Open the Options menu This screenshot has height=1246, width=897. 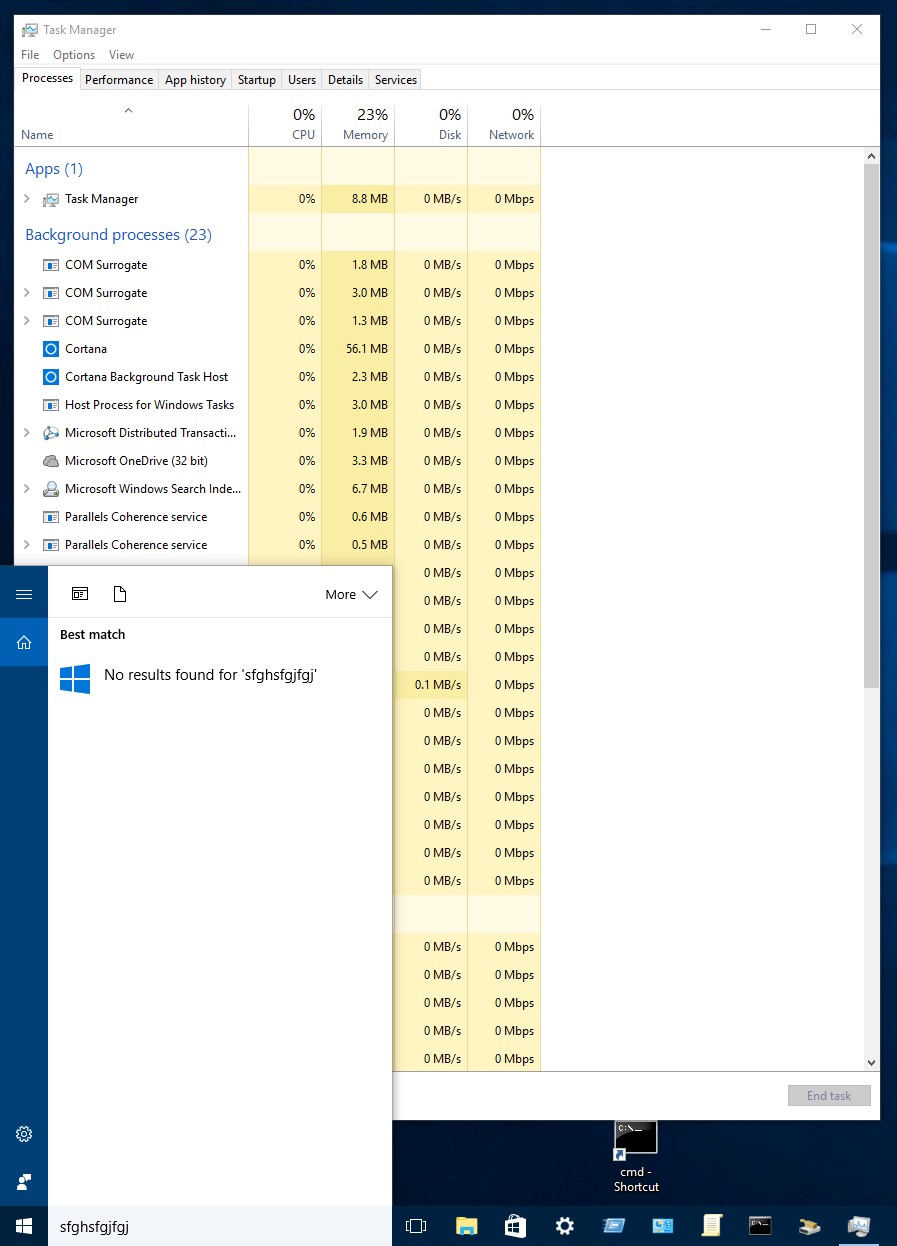coord(74,55)
